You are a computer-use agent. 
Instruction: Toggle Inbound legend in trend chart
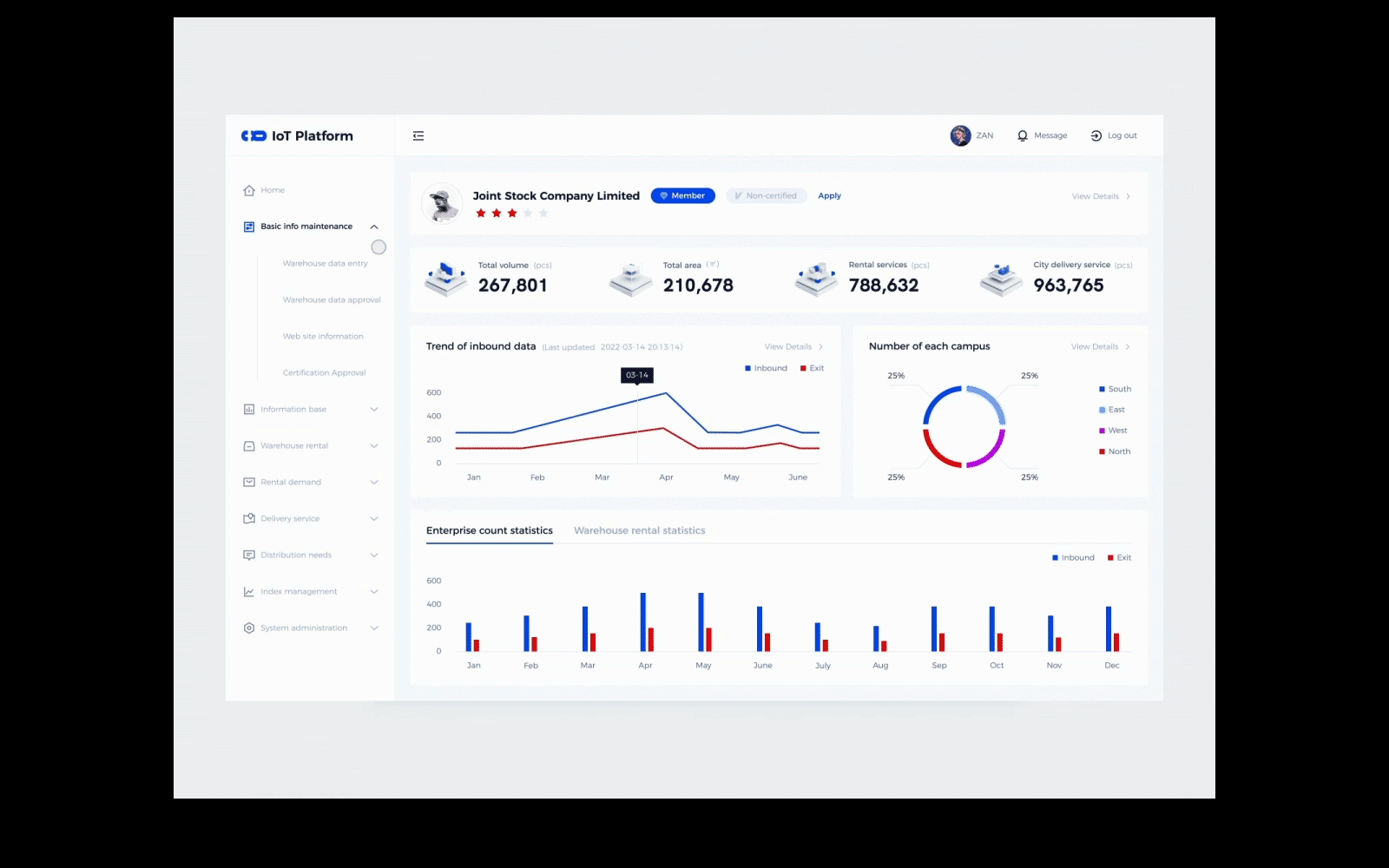click(766, 368)
